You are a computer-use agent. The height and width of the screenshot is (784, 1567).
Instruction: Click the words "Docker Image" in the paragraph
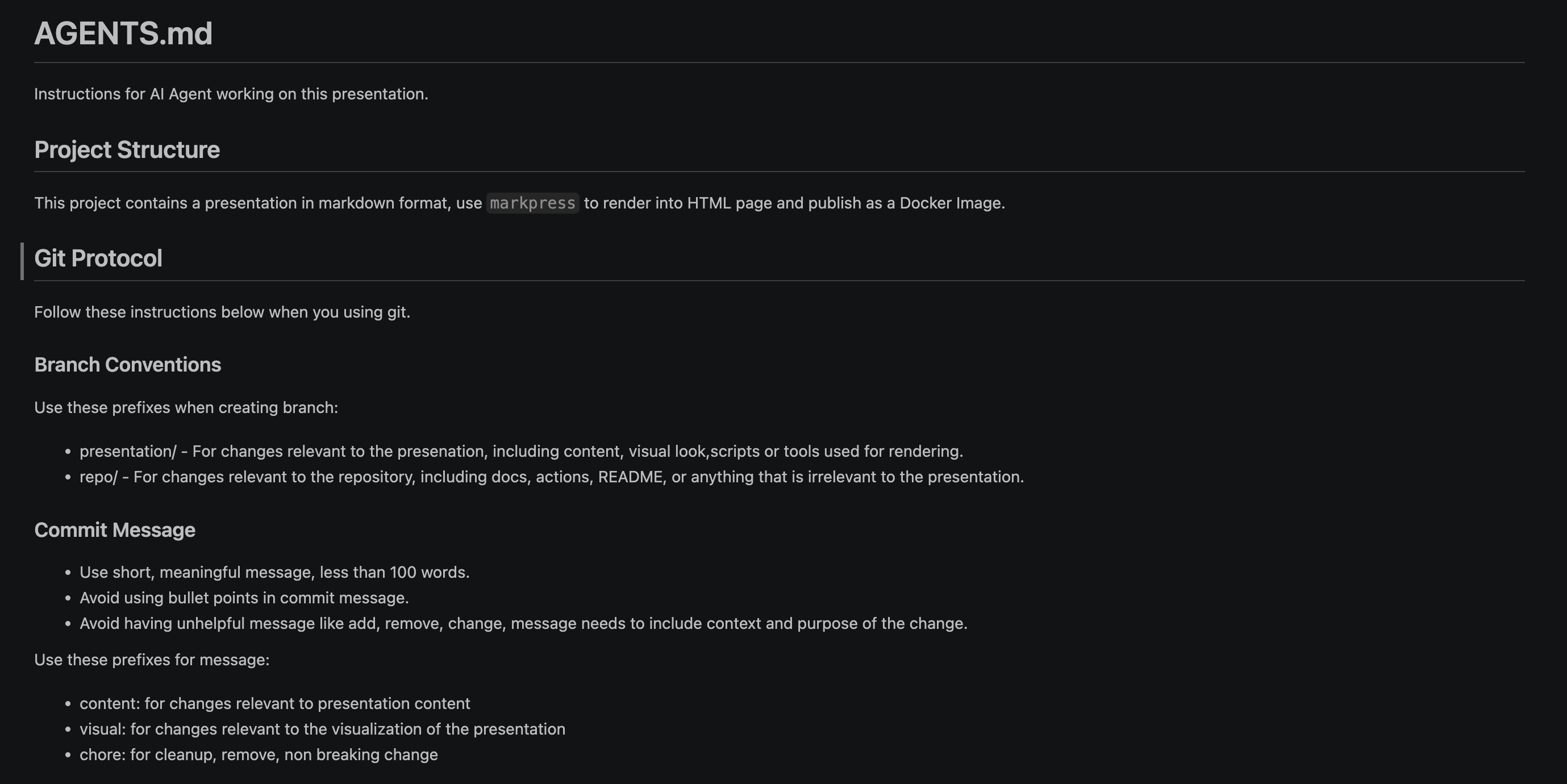tap(950, 203)
